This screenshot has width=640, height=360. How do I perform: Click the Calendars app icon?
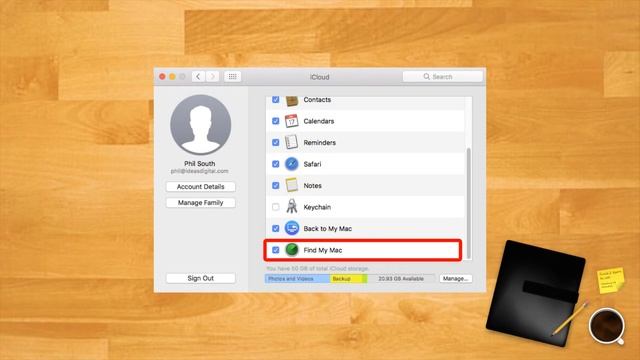(x=291, y=121)
